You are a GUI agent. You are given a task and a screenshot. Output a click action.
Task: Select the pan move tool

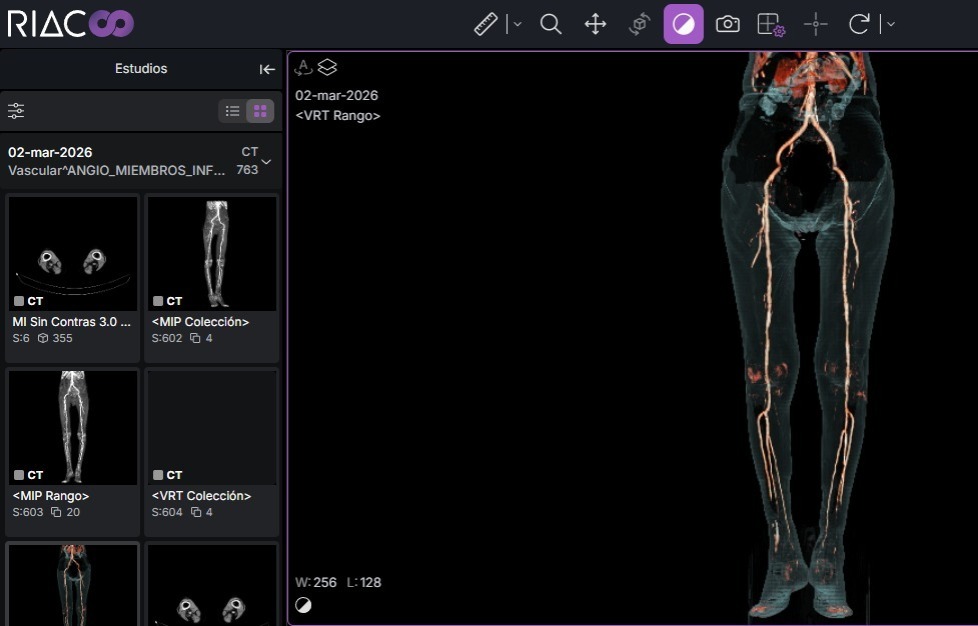tap(595, 24)
